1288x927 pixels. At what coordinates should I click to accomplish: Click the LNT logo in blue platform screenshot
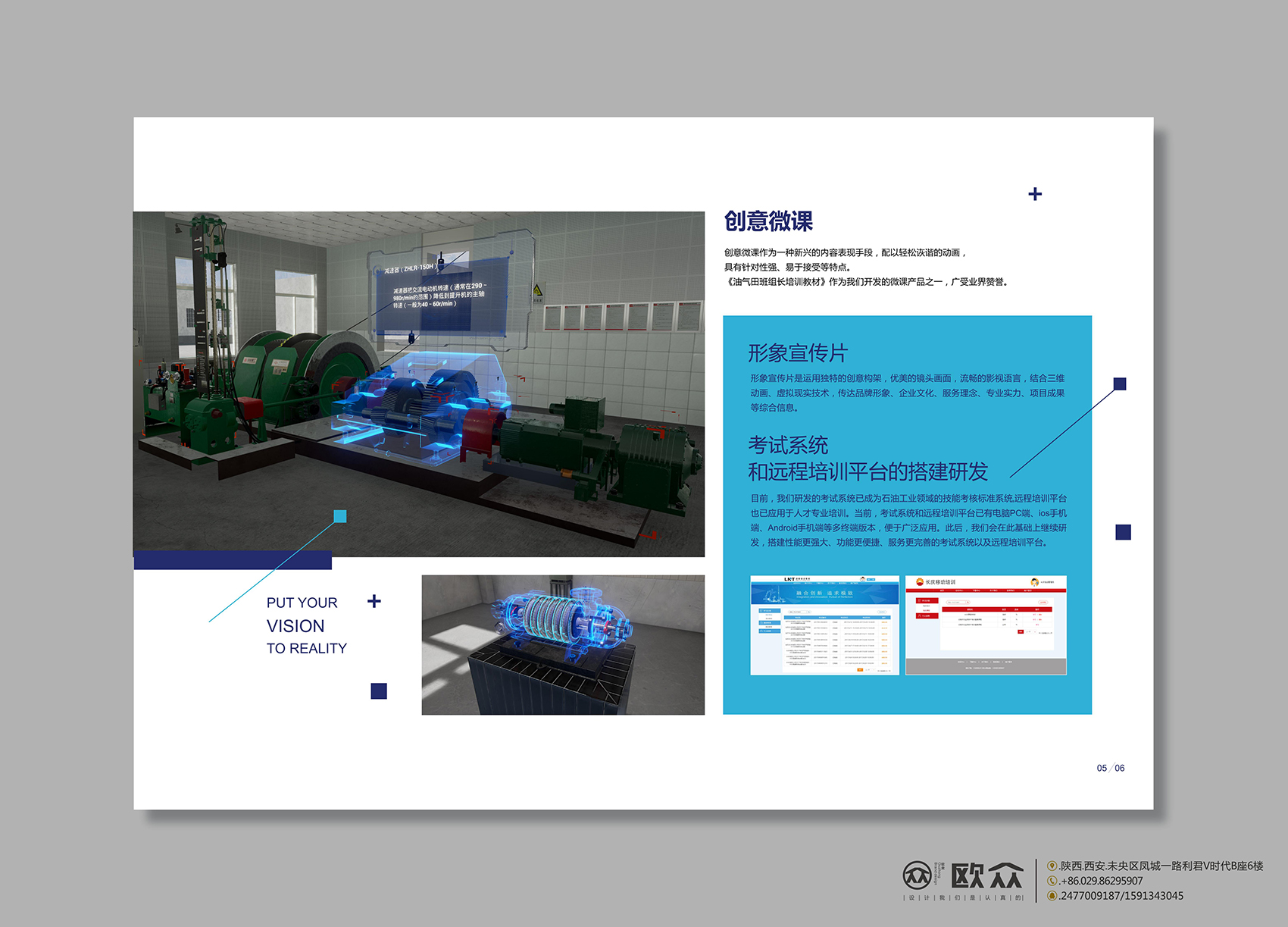point(789,579)
